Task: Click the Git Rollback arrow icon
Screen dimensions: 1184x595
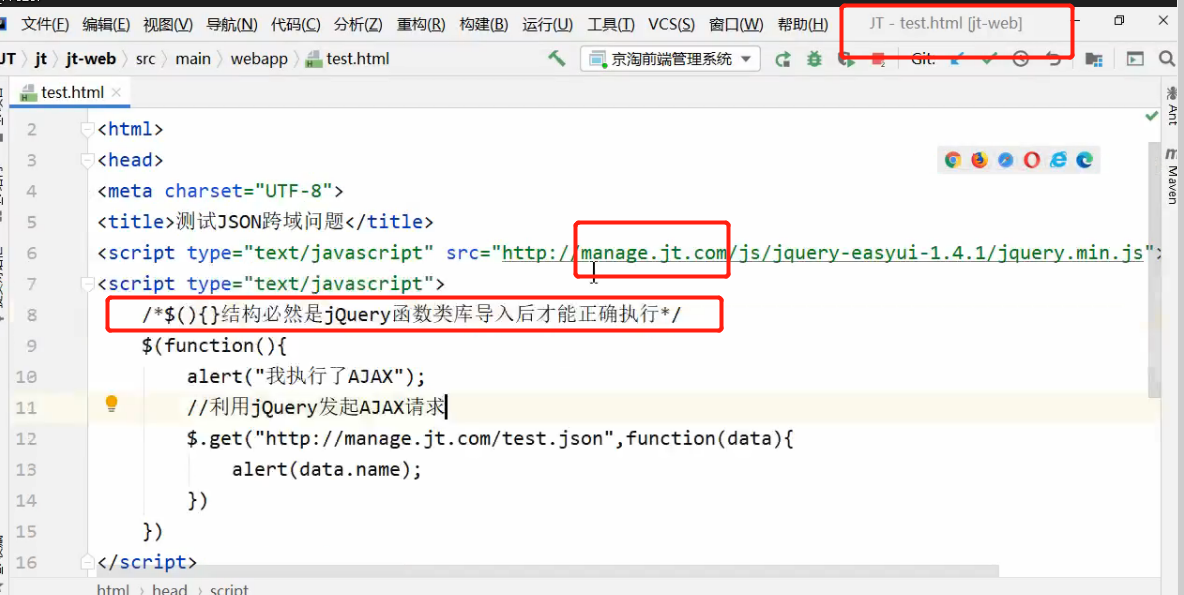Action: [x=1054, y=59]
